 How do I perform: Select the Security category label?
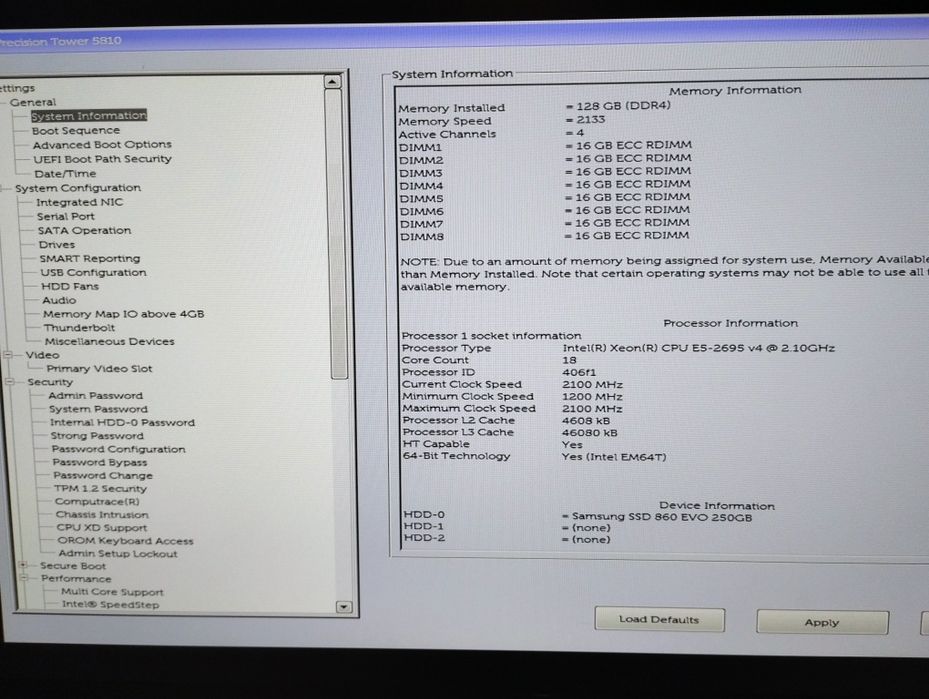point(50,382)
